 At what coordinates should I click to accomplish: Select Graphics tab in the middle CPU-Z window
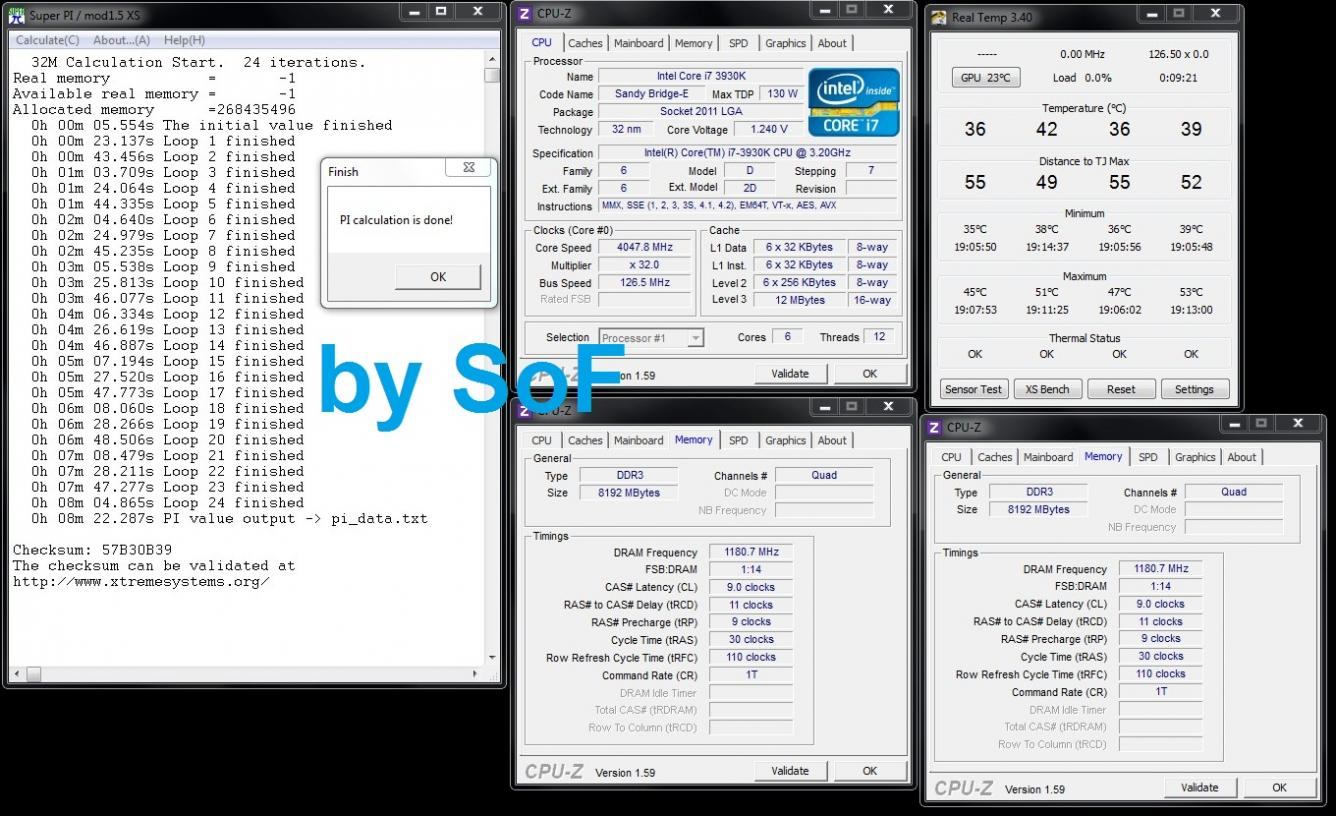pyautogui.click(x=785, y=440)
